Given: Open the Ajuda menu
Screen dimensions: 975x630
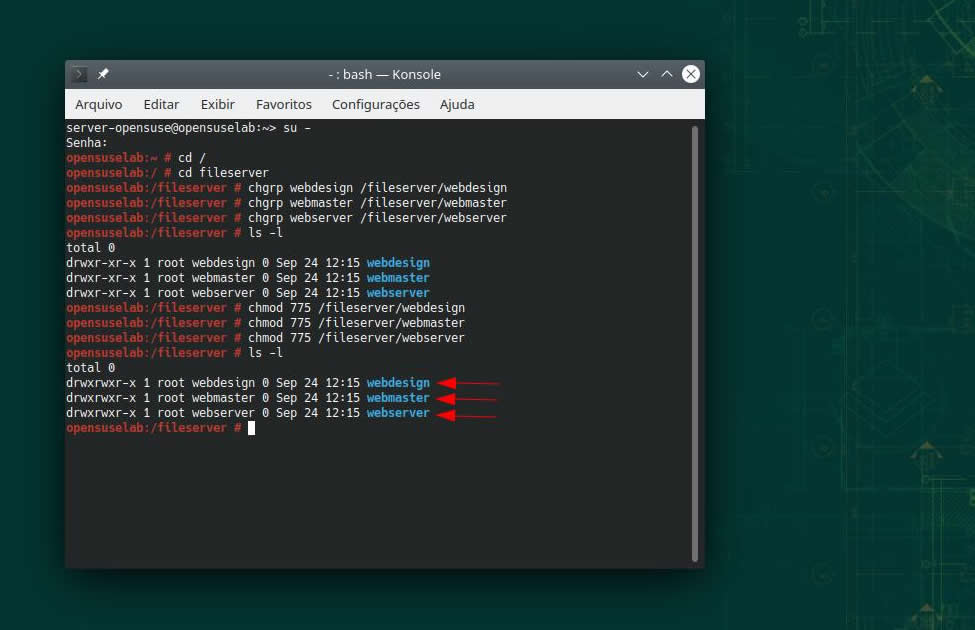Looking at the screenshot, I should [x=457, y=104].
